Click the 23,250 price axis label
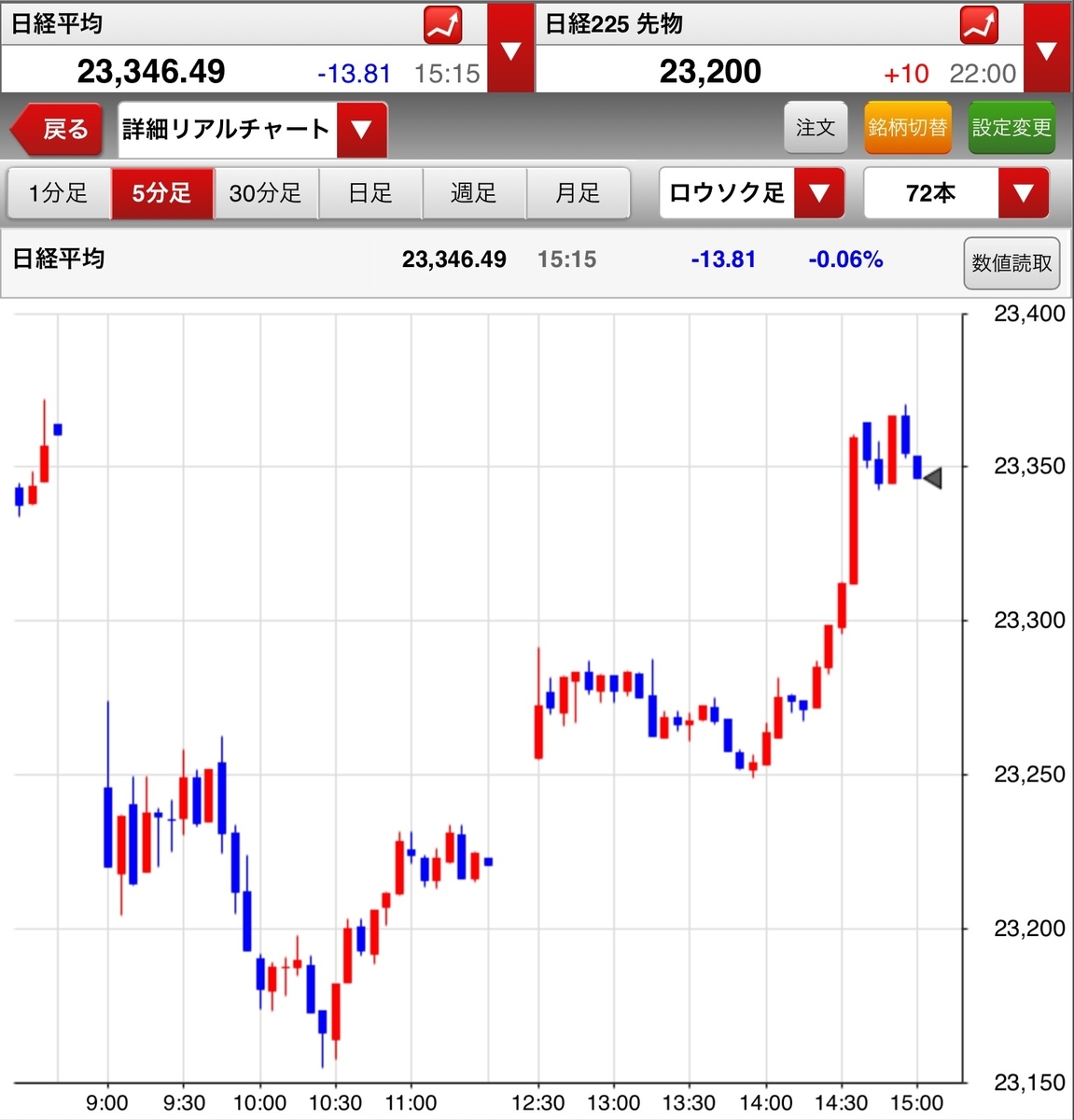Image resolution: width=1074 pixels, height=1120 pixels. pos(1029,775)
